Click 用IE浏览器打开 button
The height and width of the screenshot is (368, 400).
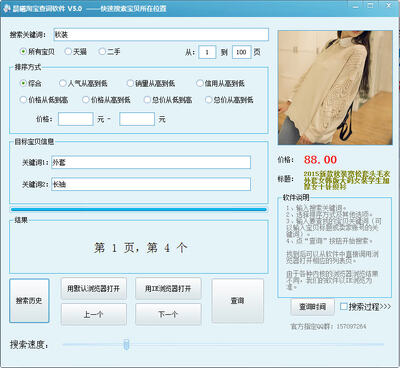(x=168, y=288)
